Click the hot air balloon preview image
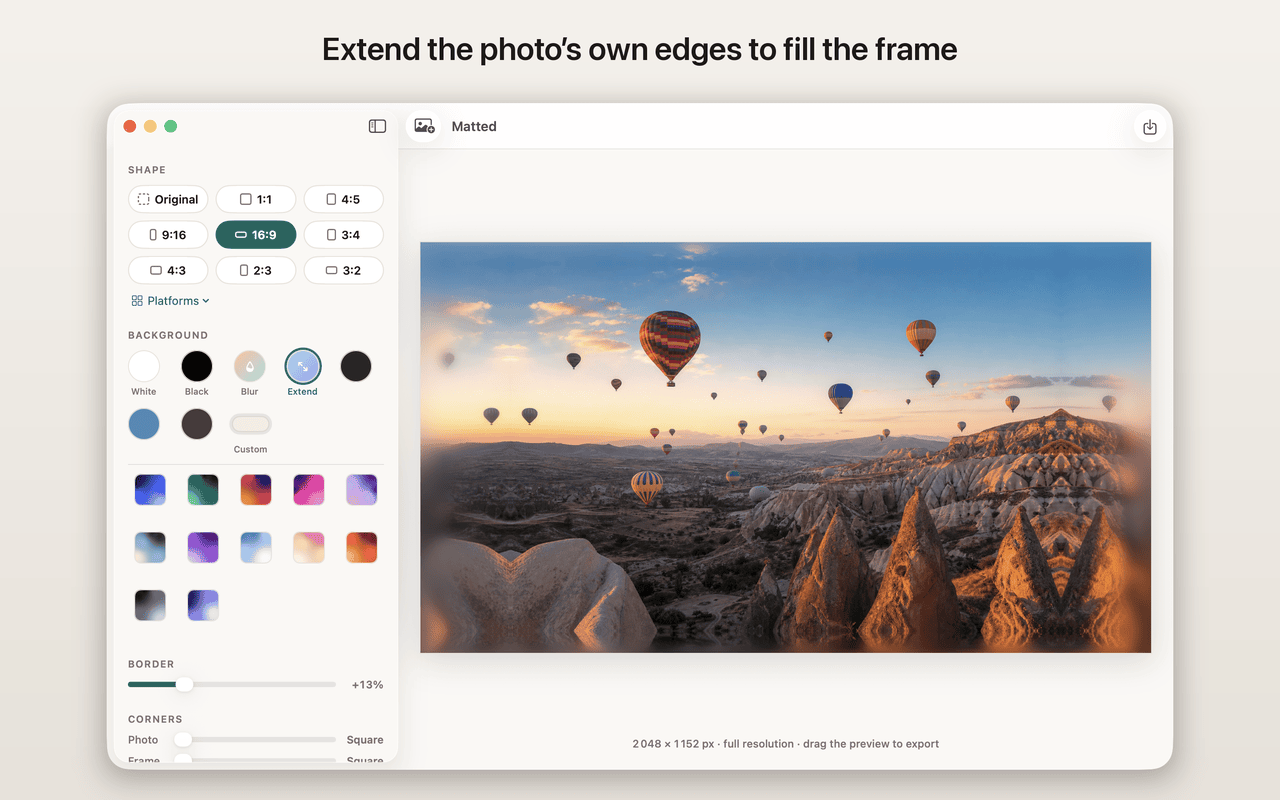This screenshot has width=1280, height=800. pos(785,447)
